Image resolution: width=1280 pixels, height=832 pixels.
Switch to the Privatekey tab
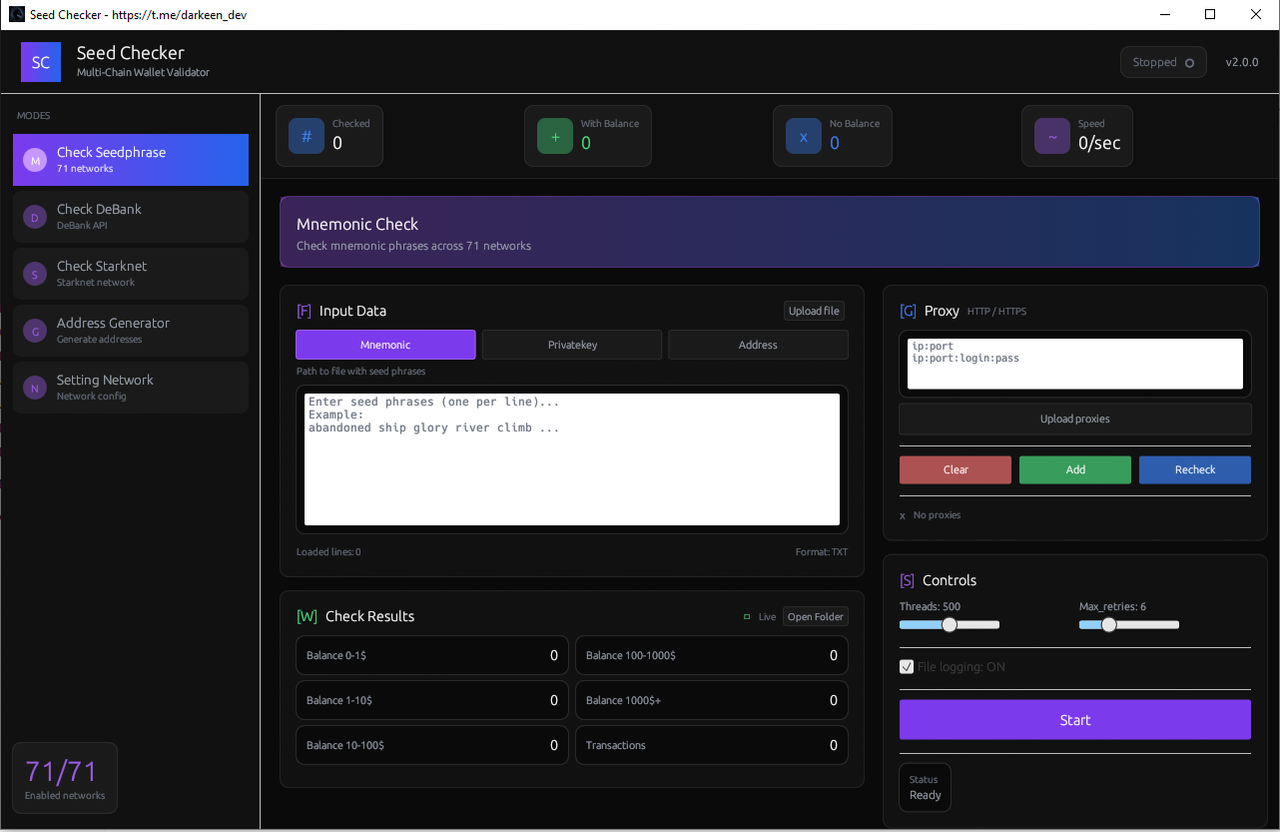(571, 344)
